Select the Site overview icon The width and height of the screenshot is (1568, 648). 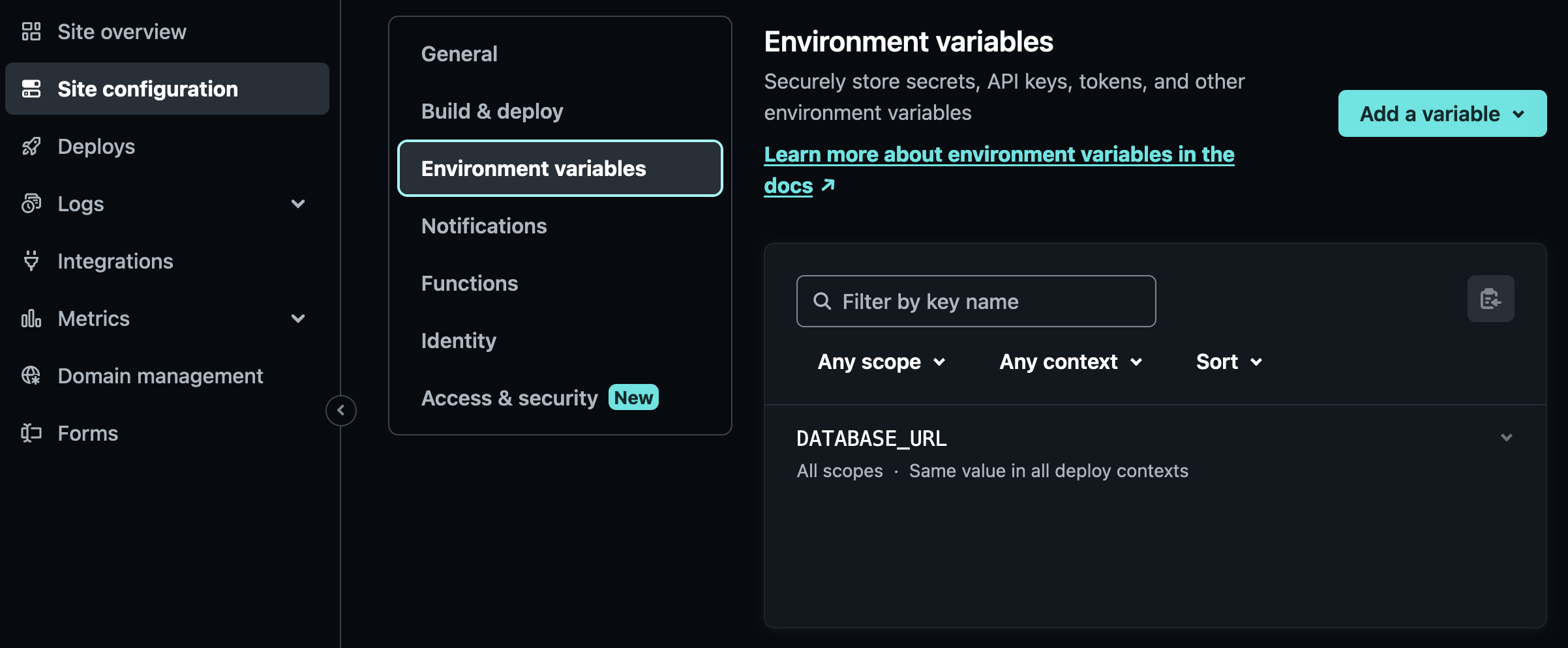(31, 31)
